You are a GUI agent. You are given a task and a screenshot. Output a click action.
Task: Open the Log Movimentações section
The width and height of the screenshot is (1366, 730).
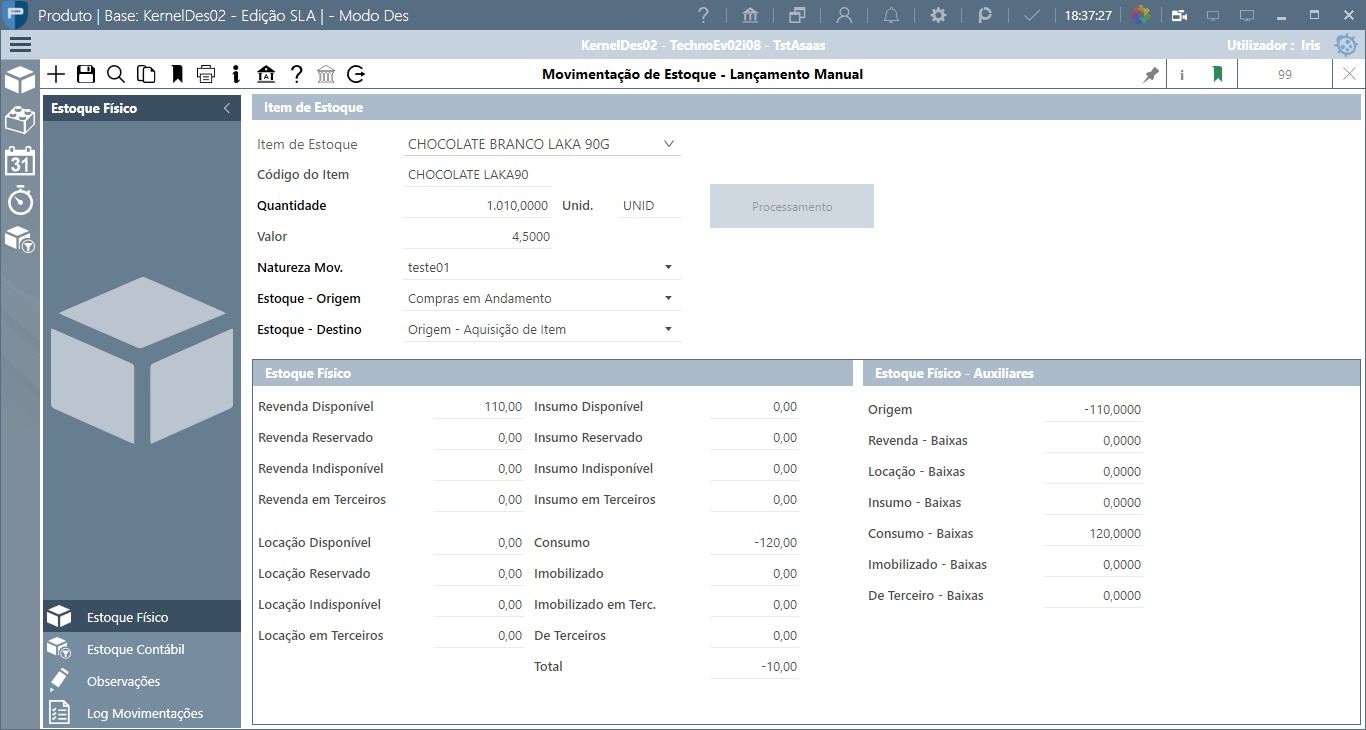tap(142, 713)
